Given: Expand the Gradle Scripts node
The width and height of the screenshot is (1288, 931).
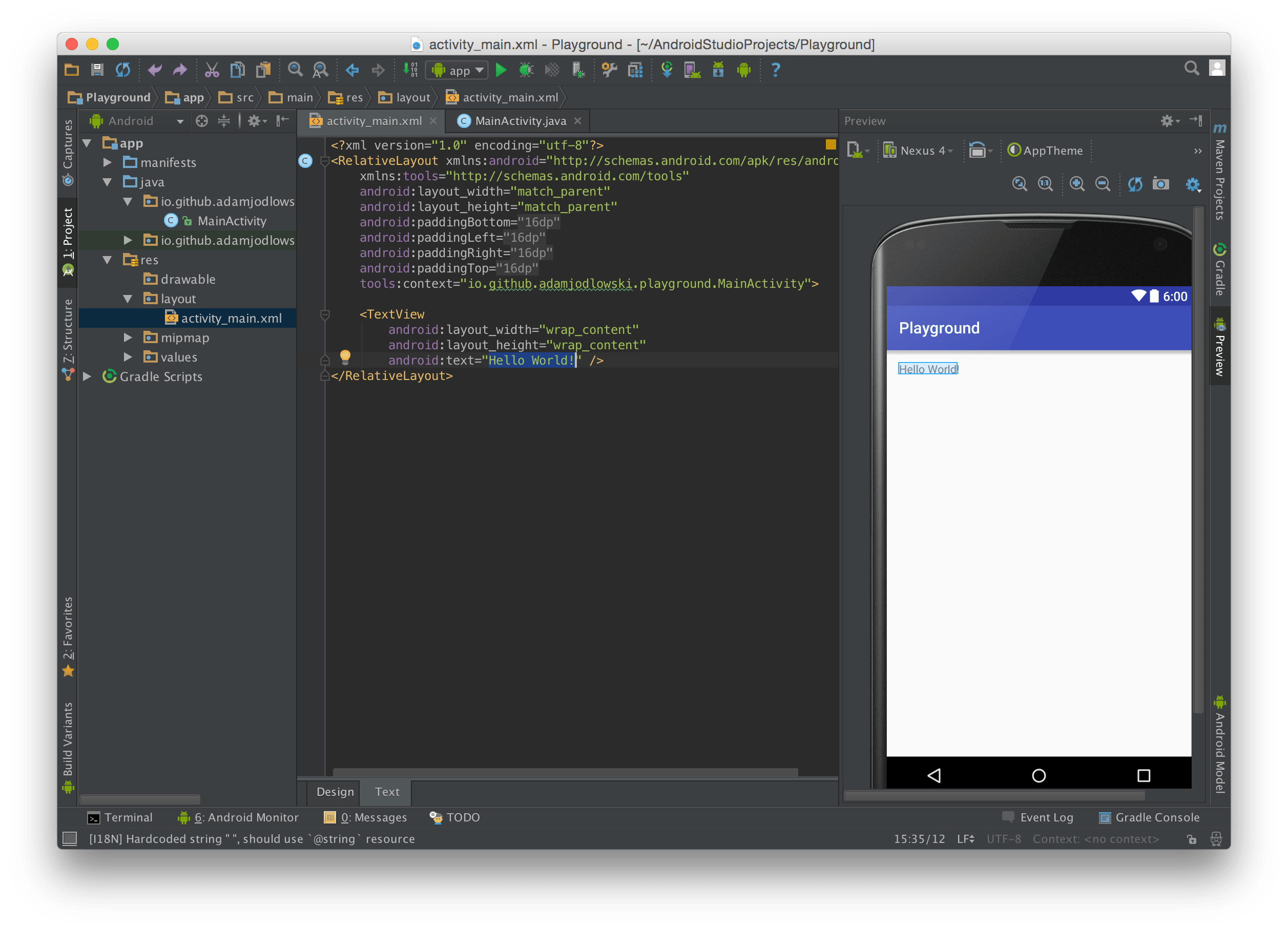Looking at the screenshot, I should click(88, 376).
